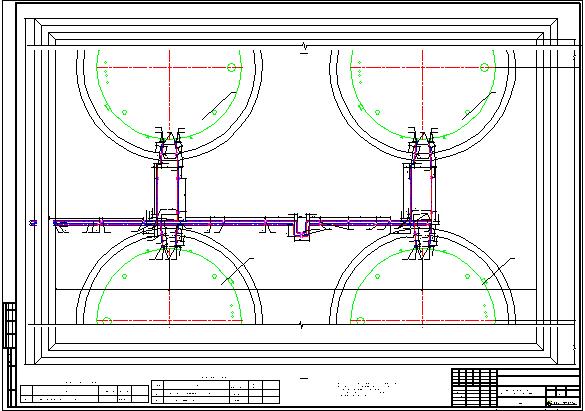The width and height of the screenshot is (585, 411).
Task: Click the notes text block beside the title block
Action: 366,388
